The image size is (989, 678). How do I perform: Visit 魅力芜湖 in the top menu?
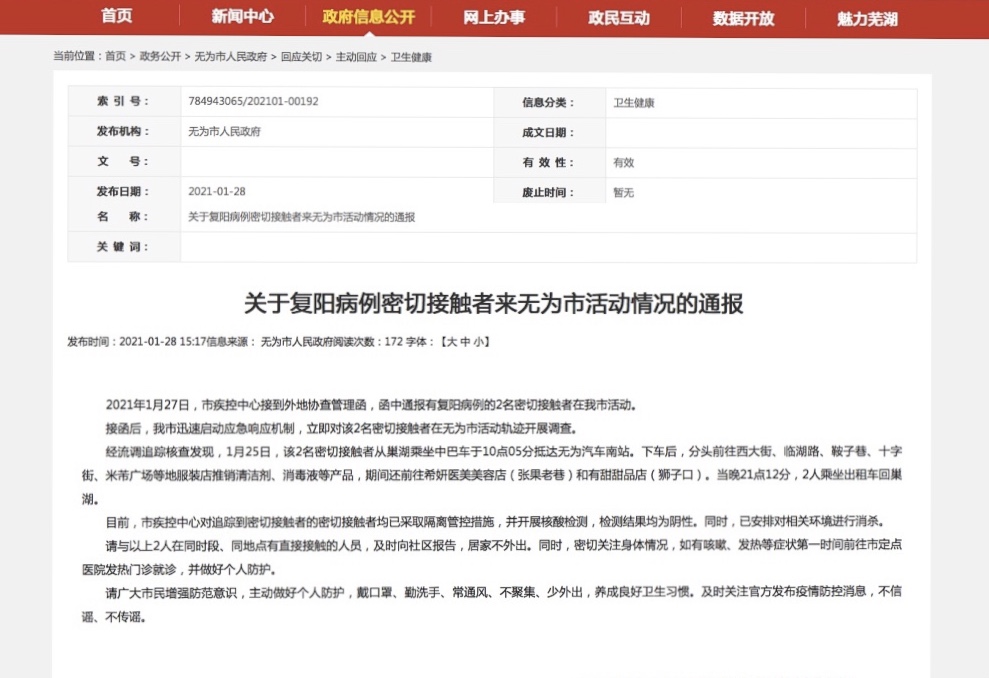[x=867, y=17]
